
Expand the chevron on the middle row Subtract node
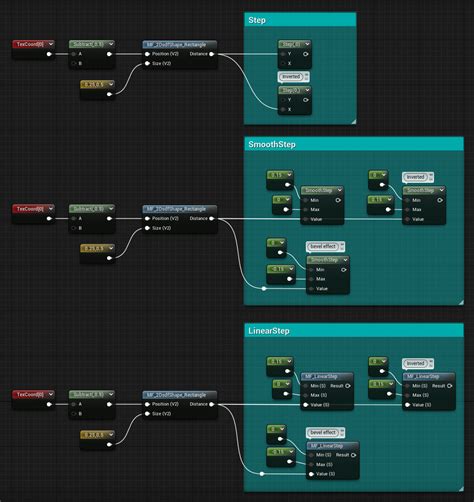pos(111,209)
